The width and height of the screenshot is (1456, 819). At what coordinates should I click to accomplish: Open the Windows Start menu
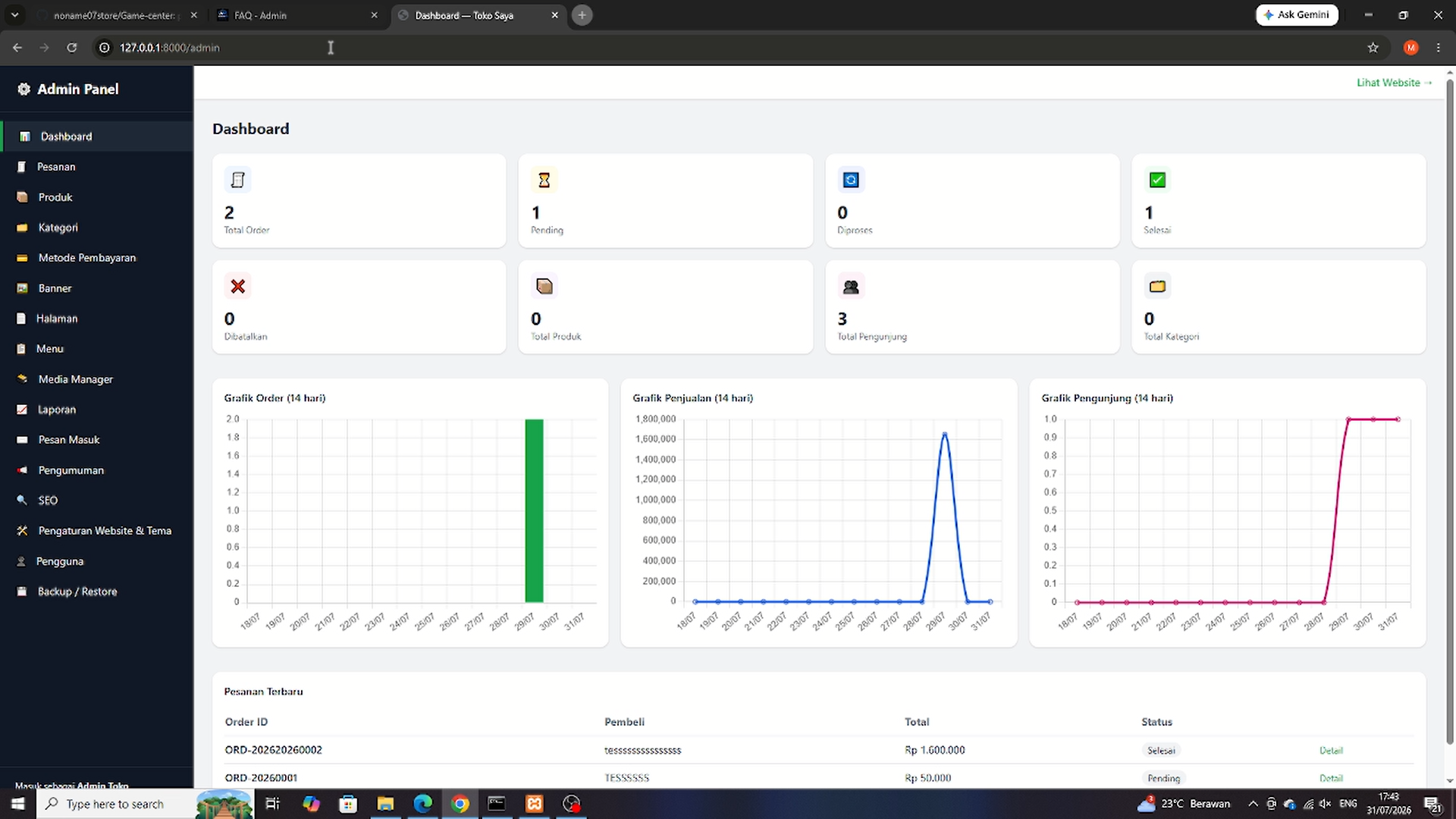coord(17,804)
